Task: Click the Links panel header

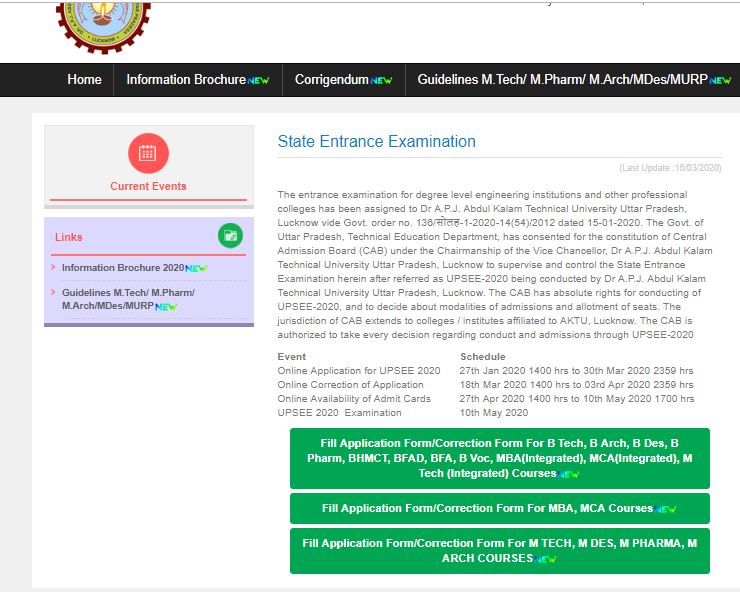Action: click(x=69, y=237)
